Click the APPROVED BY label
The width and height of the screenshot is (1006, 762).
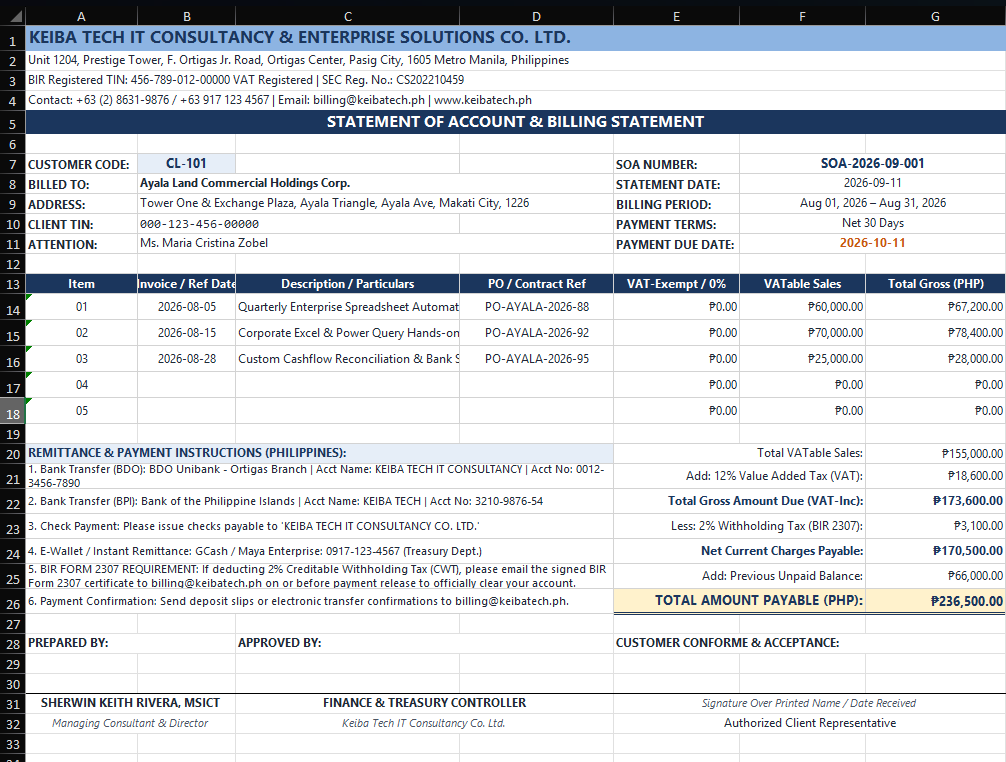pos(279,643)
